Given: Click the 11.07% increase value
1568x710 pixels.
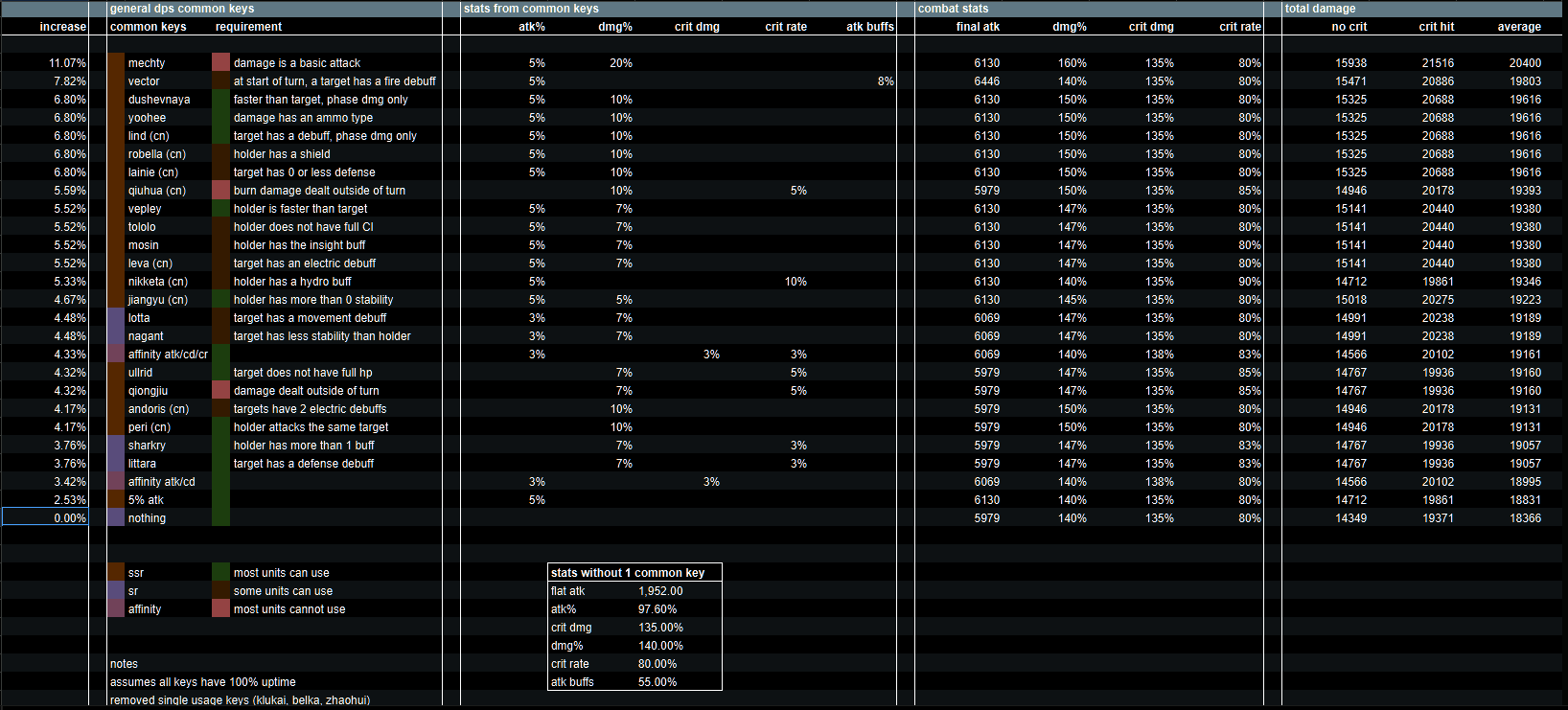Looking at the screenshot, I should [x=67, y=63].
